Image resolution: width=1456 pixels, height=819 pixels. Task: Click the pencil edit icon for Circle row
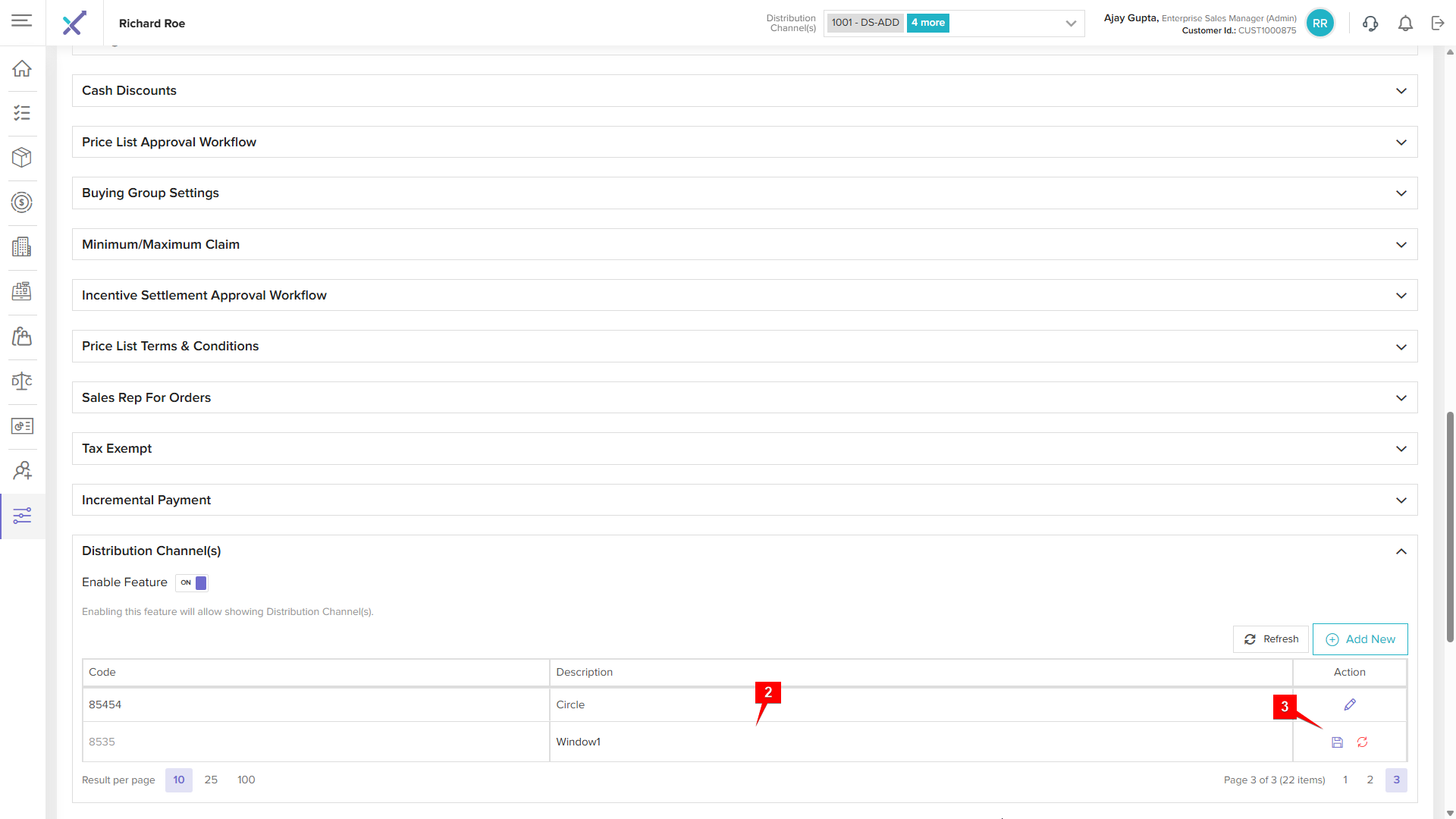pos(1350,704)
